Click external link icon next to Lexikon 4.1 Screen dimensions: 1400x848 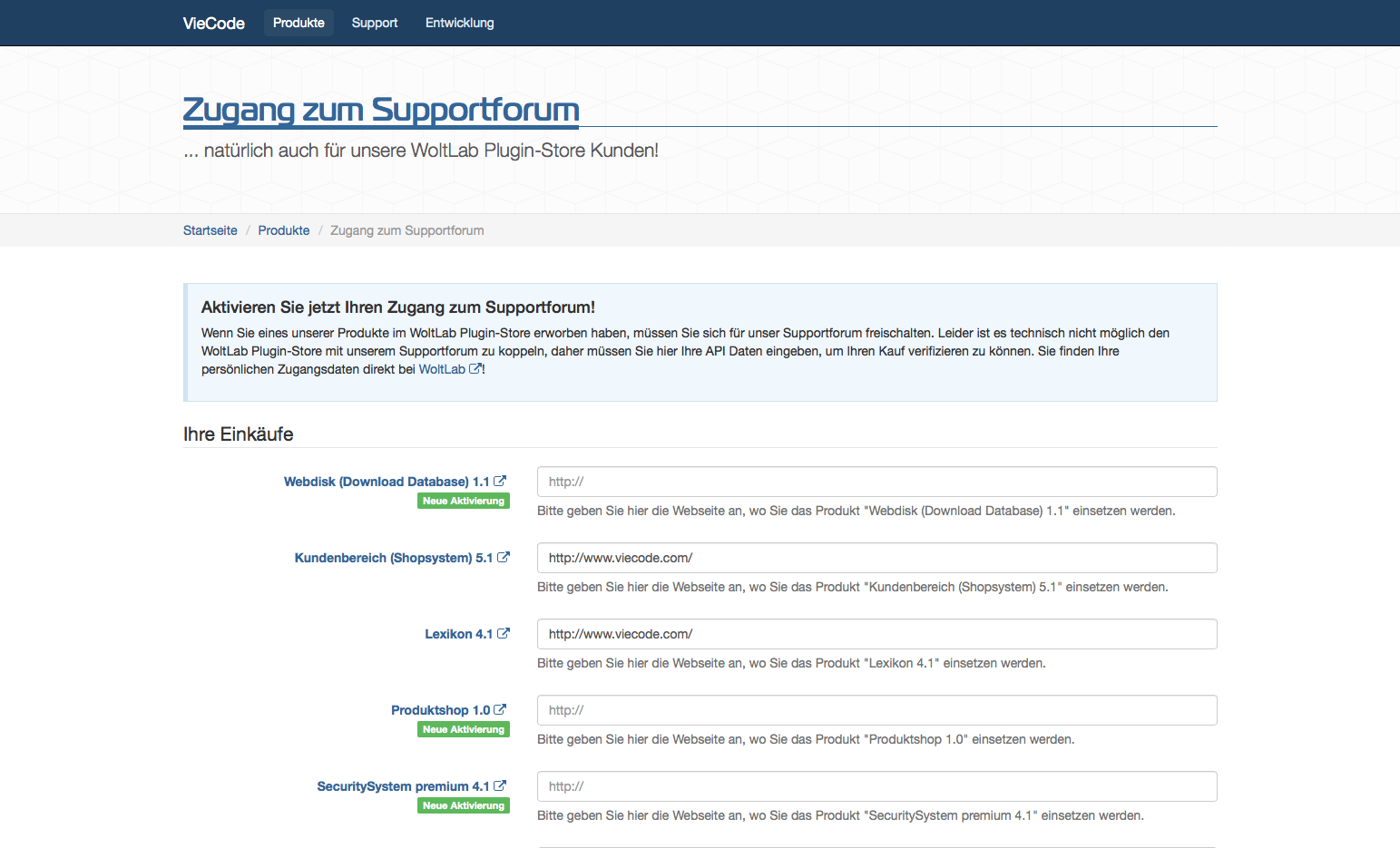click(x=504, y=634)
